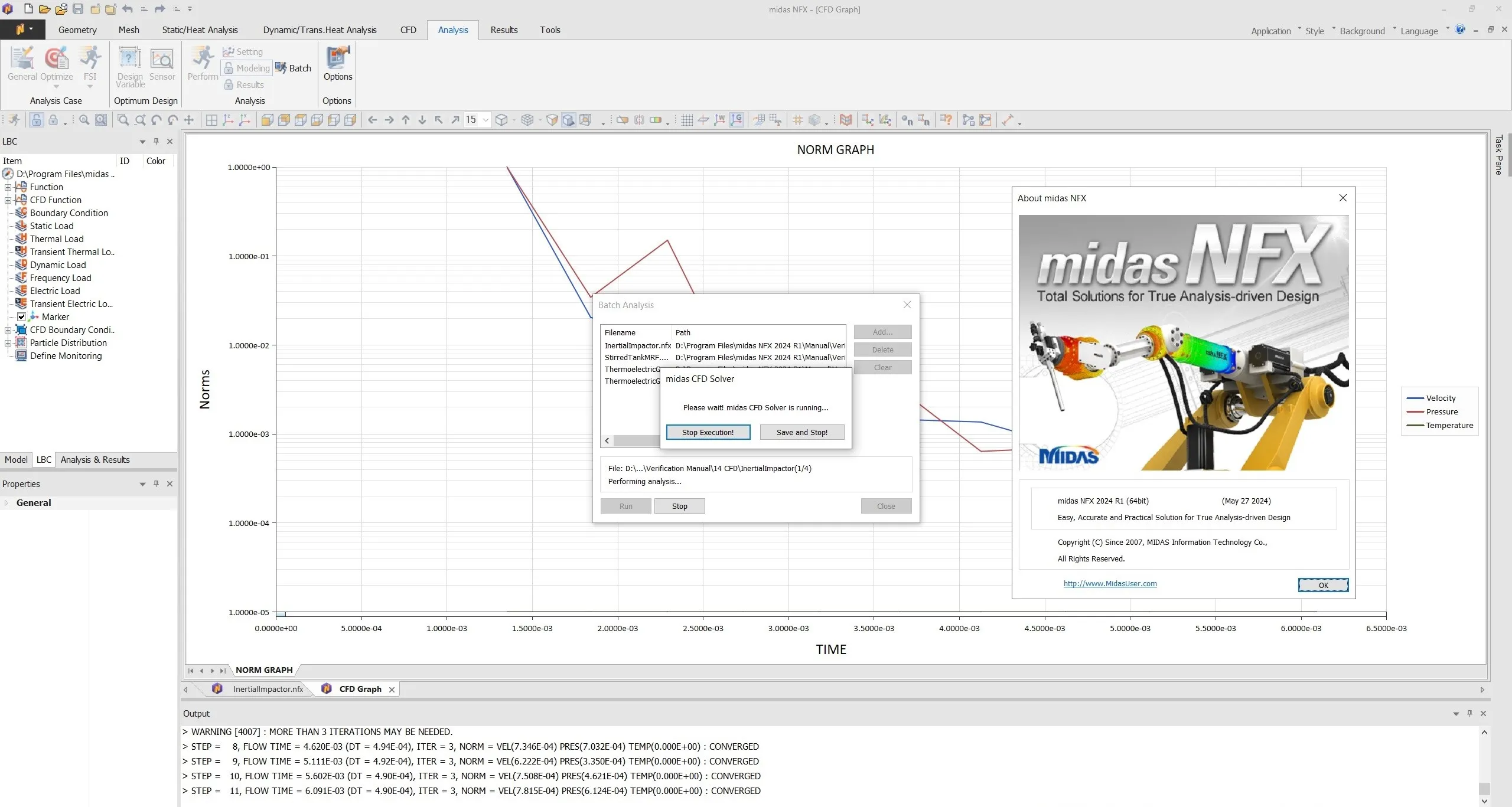Click Batch Analysis file list scroll-left arrow
The width and height of the screenshot is (1512, 807).
607,441
